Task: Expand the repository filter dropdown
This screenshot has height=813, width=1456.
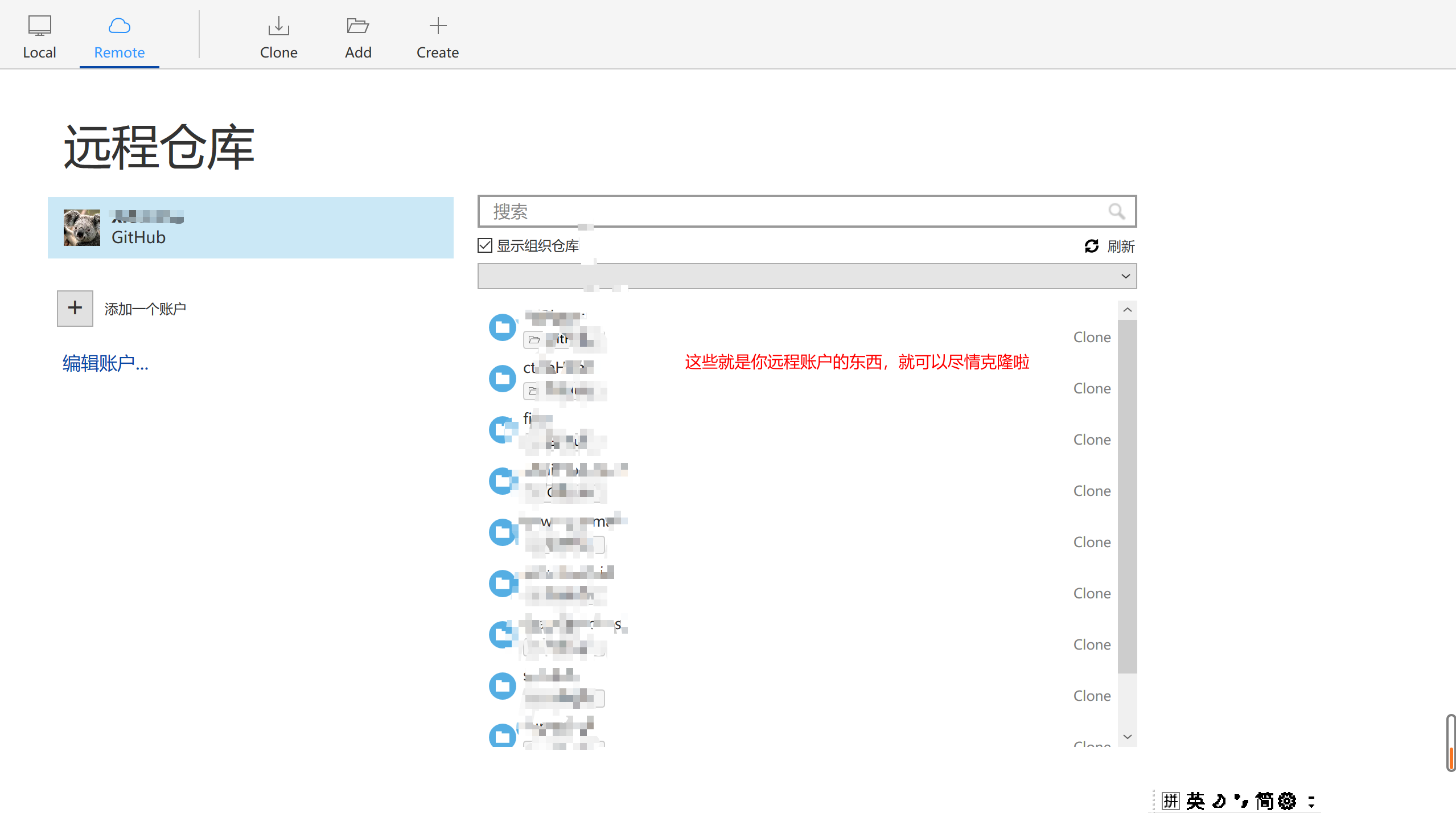Action: pos(1125,276)
